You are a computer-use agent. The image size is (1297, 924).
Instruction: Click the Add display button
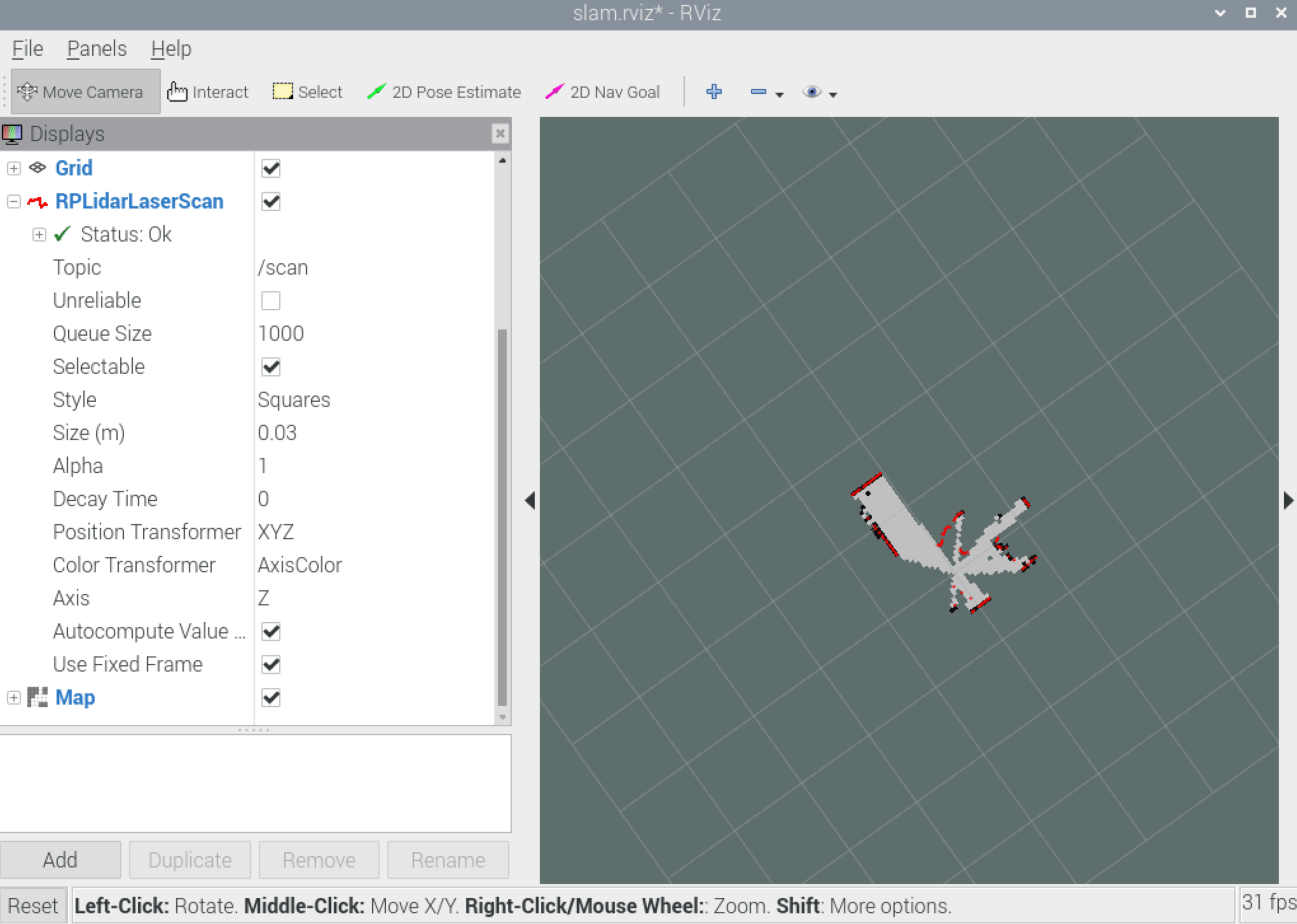[60, 860]
